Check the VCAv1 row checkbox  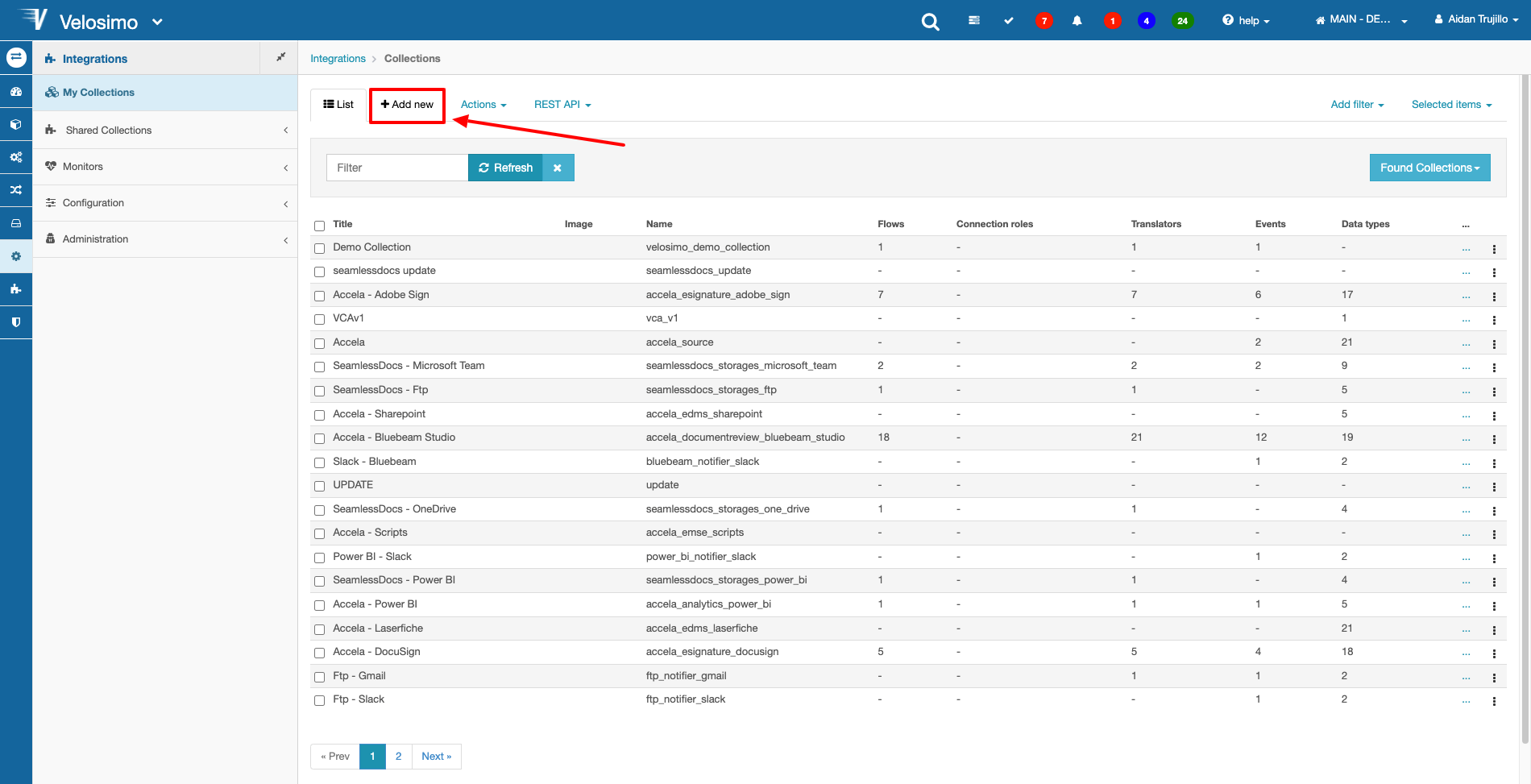coord(320,320)
